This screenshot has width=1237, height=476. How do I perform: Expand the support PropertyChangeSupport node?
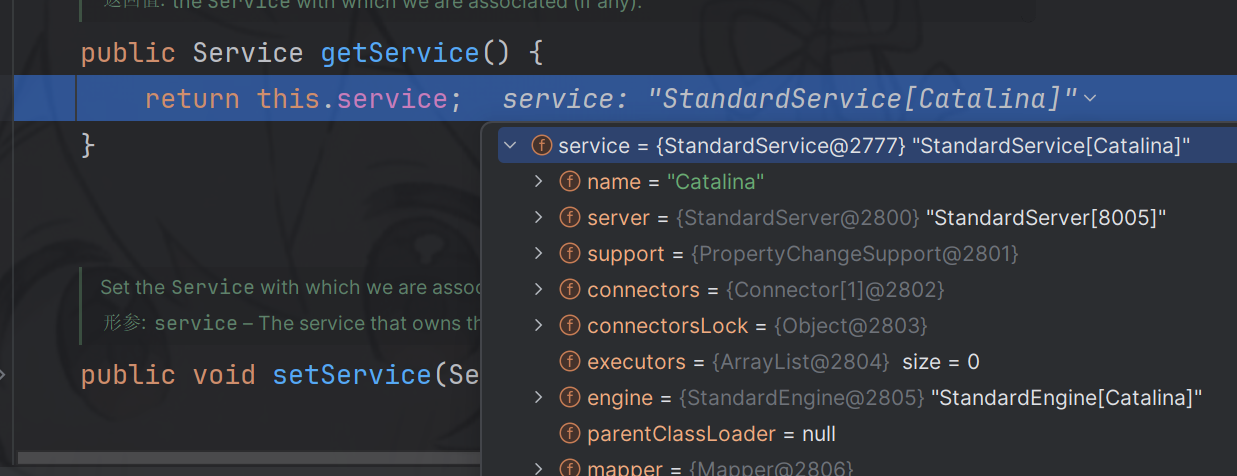pyautogui.click(x=539, y=254)
